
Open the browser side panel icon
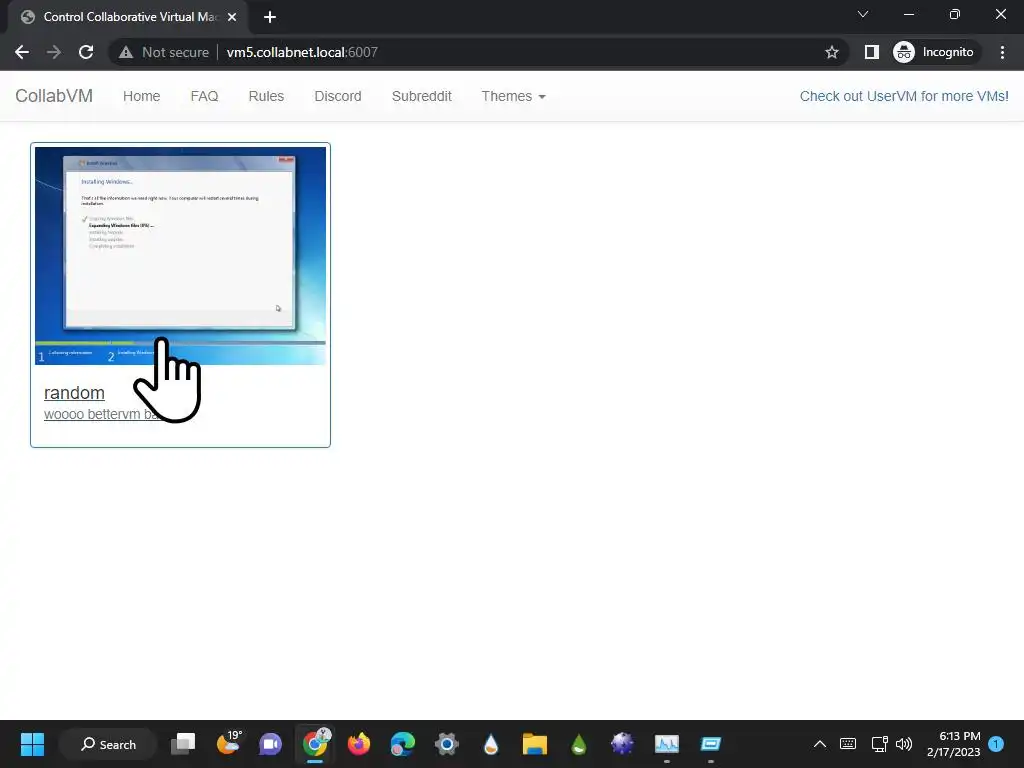(x=871, y=52)
